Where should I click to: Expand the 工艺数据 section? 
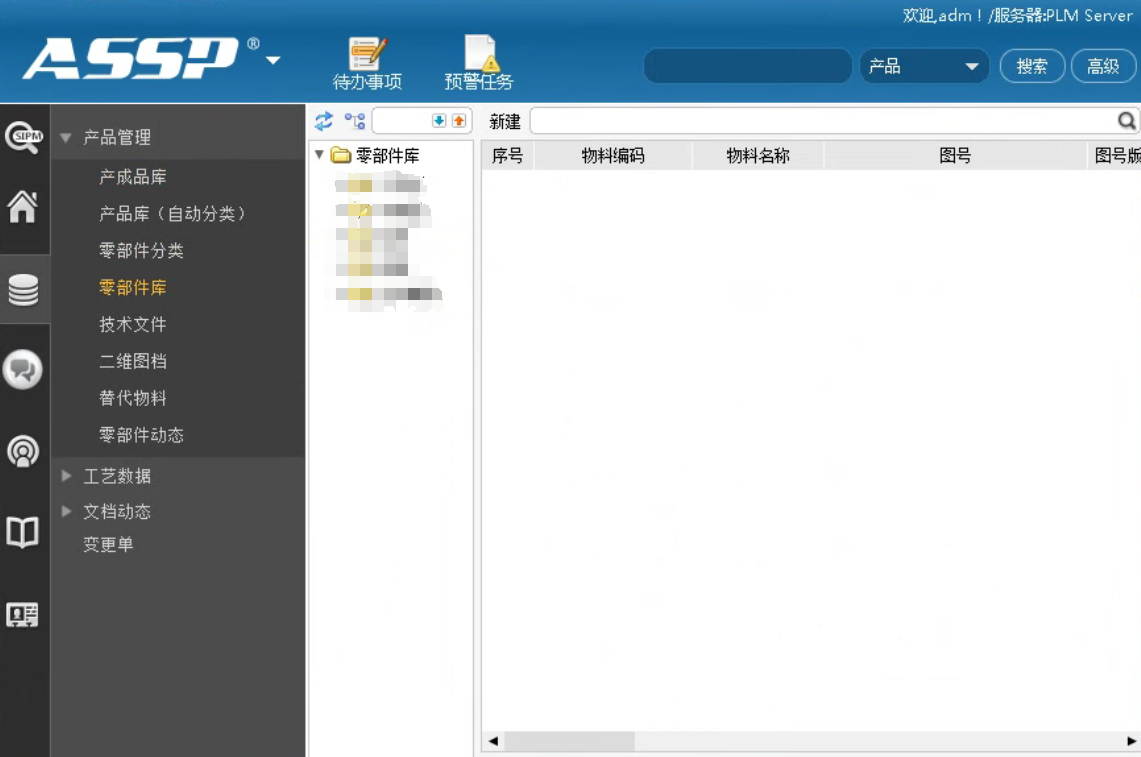click(66, 475)
